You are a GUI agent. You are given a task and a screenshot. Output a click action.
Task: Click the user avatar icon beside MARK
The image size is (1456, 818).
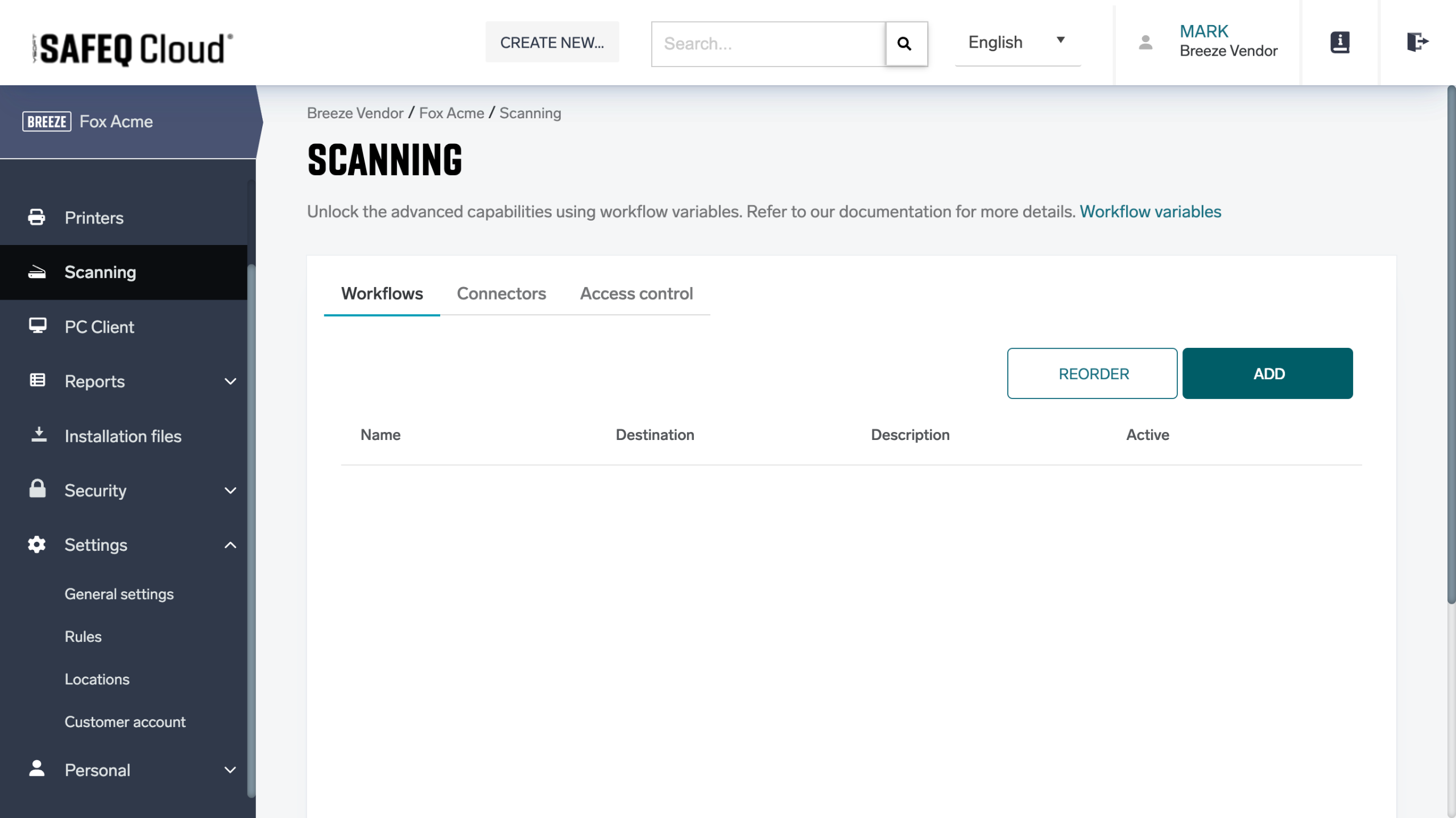[1145, 42]
